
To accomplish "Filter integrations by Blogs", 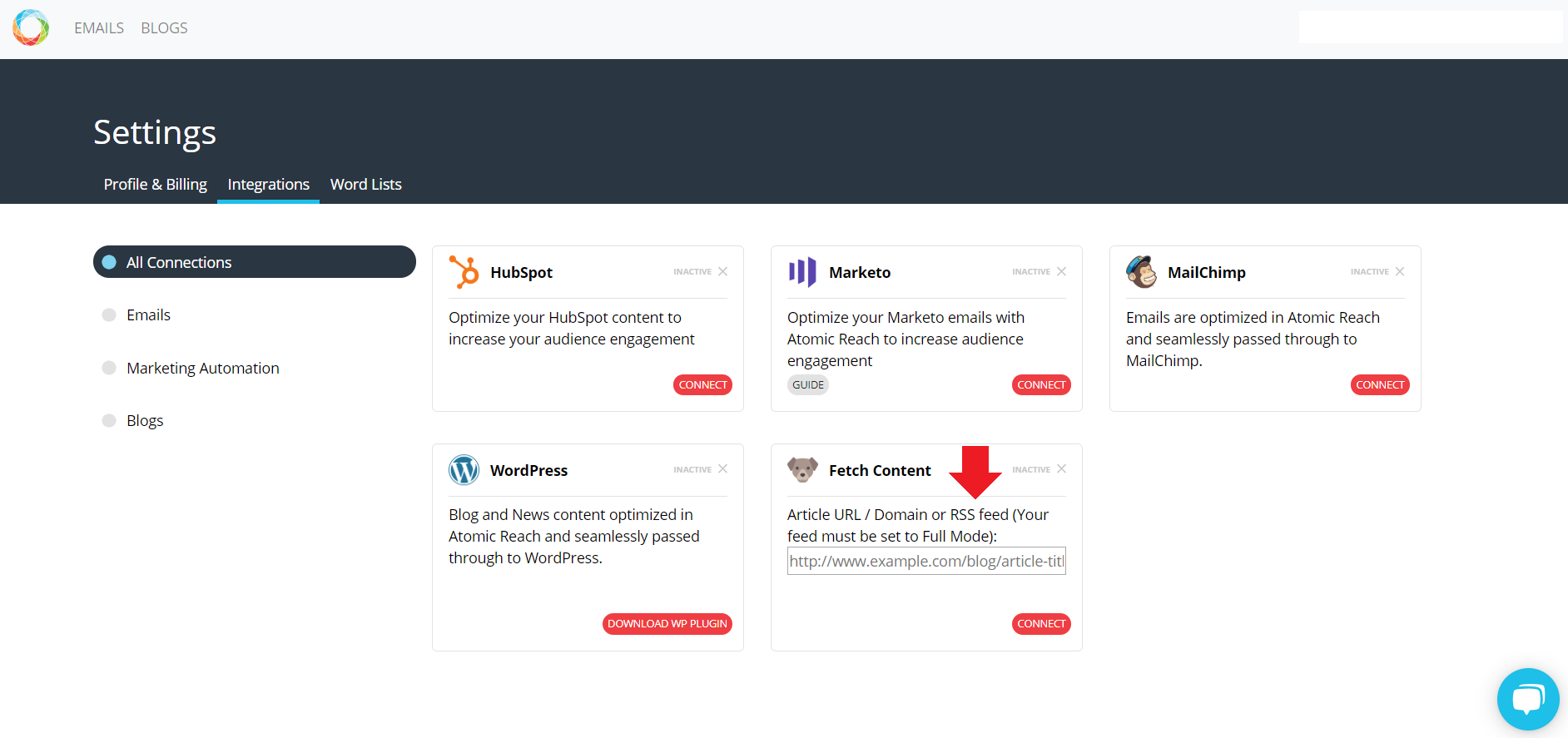I will click(145, 420).
